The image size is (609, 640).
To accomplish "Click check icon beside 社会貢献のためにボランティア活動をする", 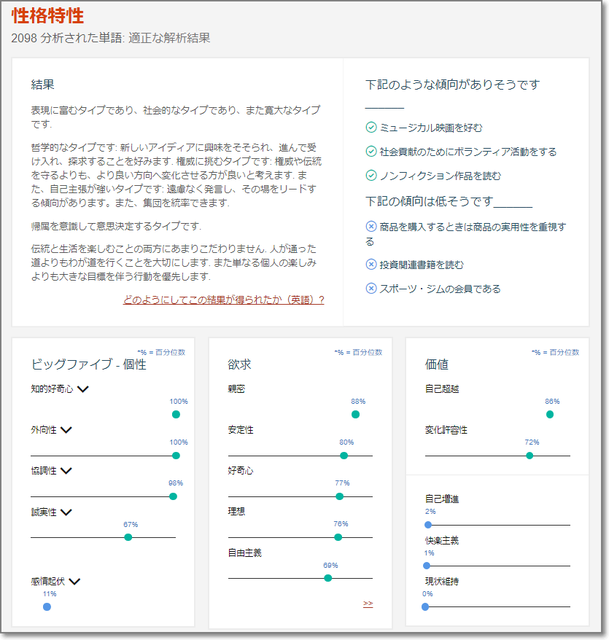I will (x=371, y=152).
